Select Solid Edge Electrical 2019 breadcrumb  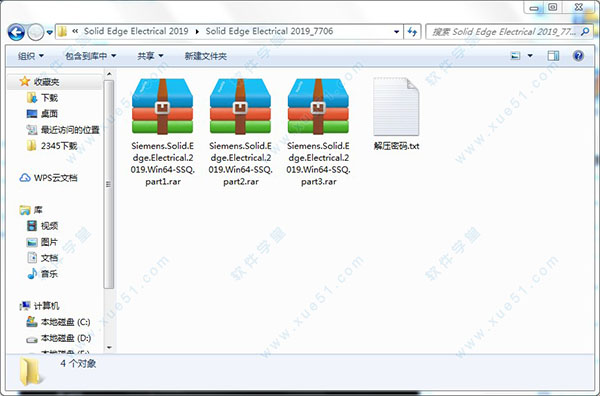click(x=136, y=31)
